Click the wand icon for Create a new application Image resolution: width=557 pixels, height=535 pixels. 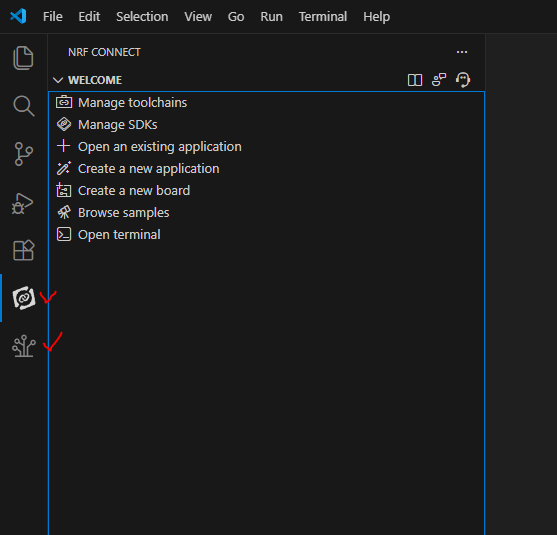[64, 168]
